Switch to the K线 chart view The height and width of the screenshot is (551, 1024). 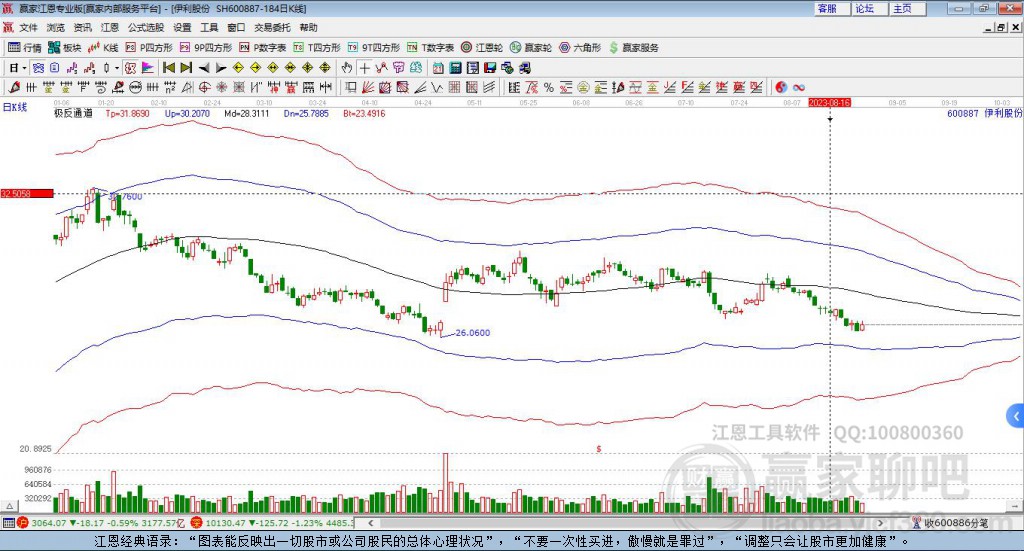click(103, 48)
